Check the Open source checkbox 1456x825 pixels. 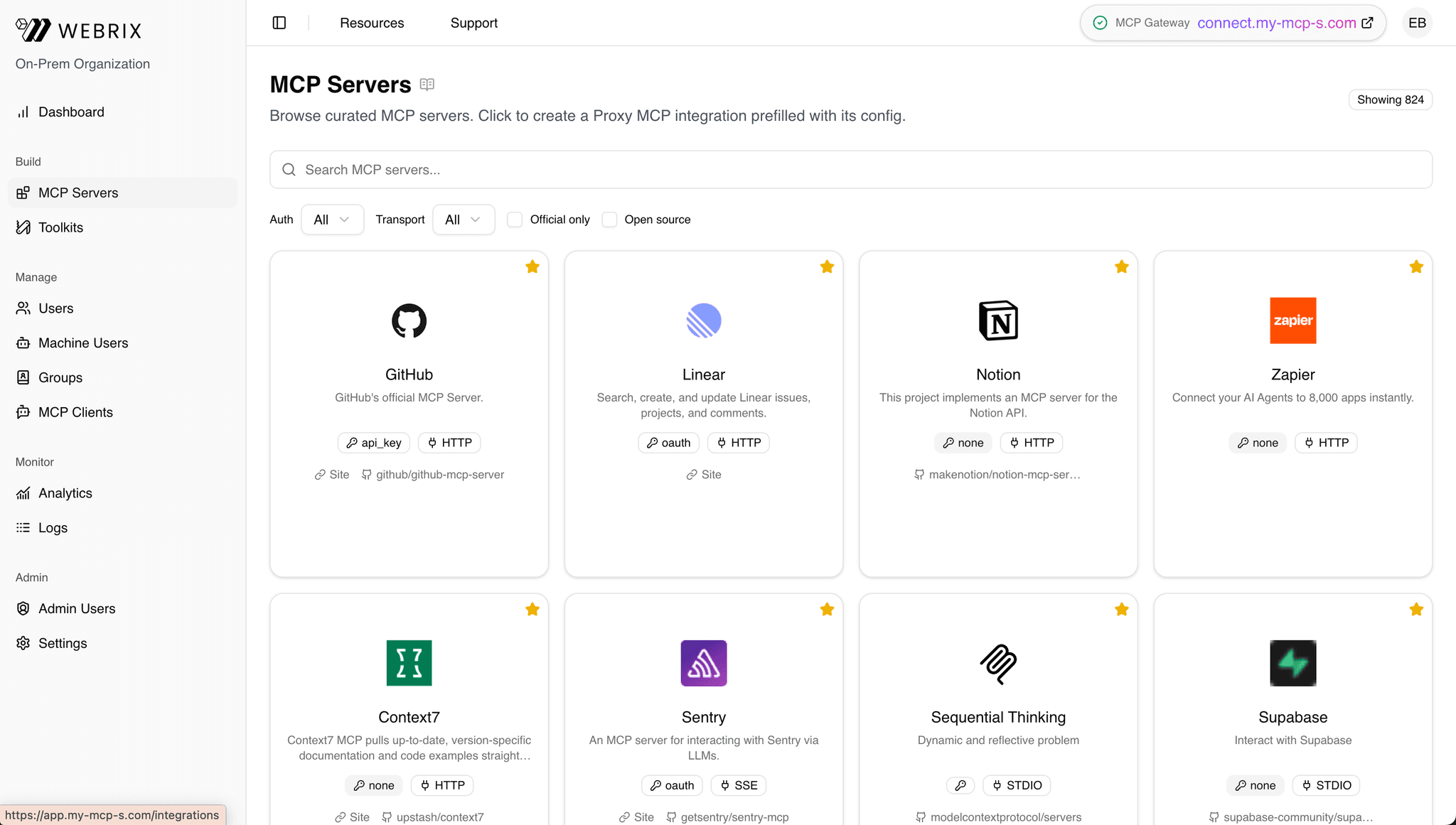[609, 220]
